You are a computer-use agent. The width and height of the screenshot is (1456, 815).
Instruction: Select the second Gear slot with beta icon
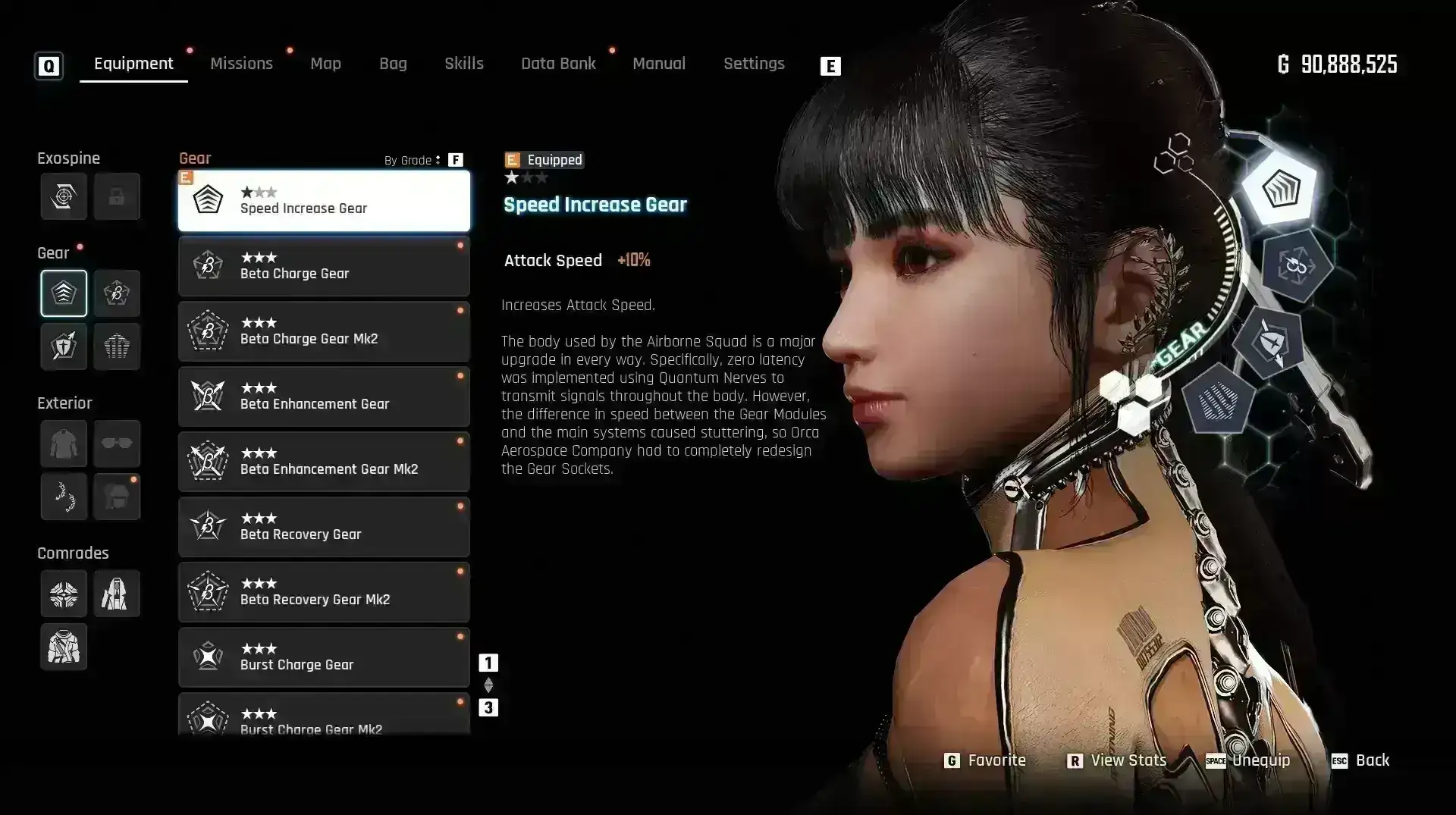117,293
